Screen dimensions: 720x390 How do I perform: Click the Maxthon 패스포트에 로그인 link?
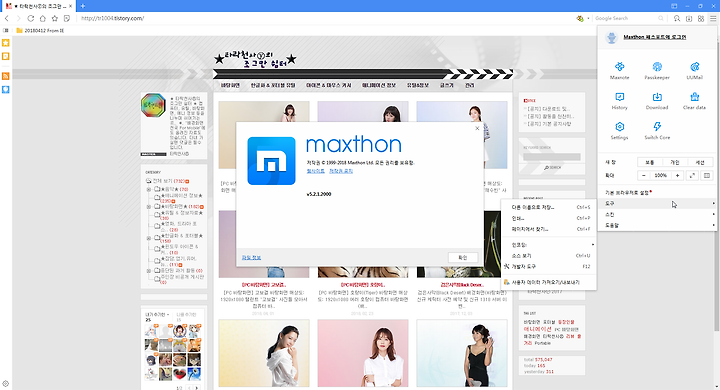click(x=654, y=37)
